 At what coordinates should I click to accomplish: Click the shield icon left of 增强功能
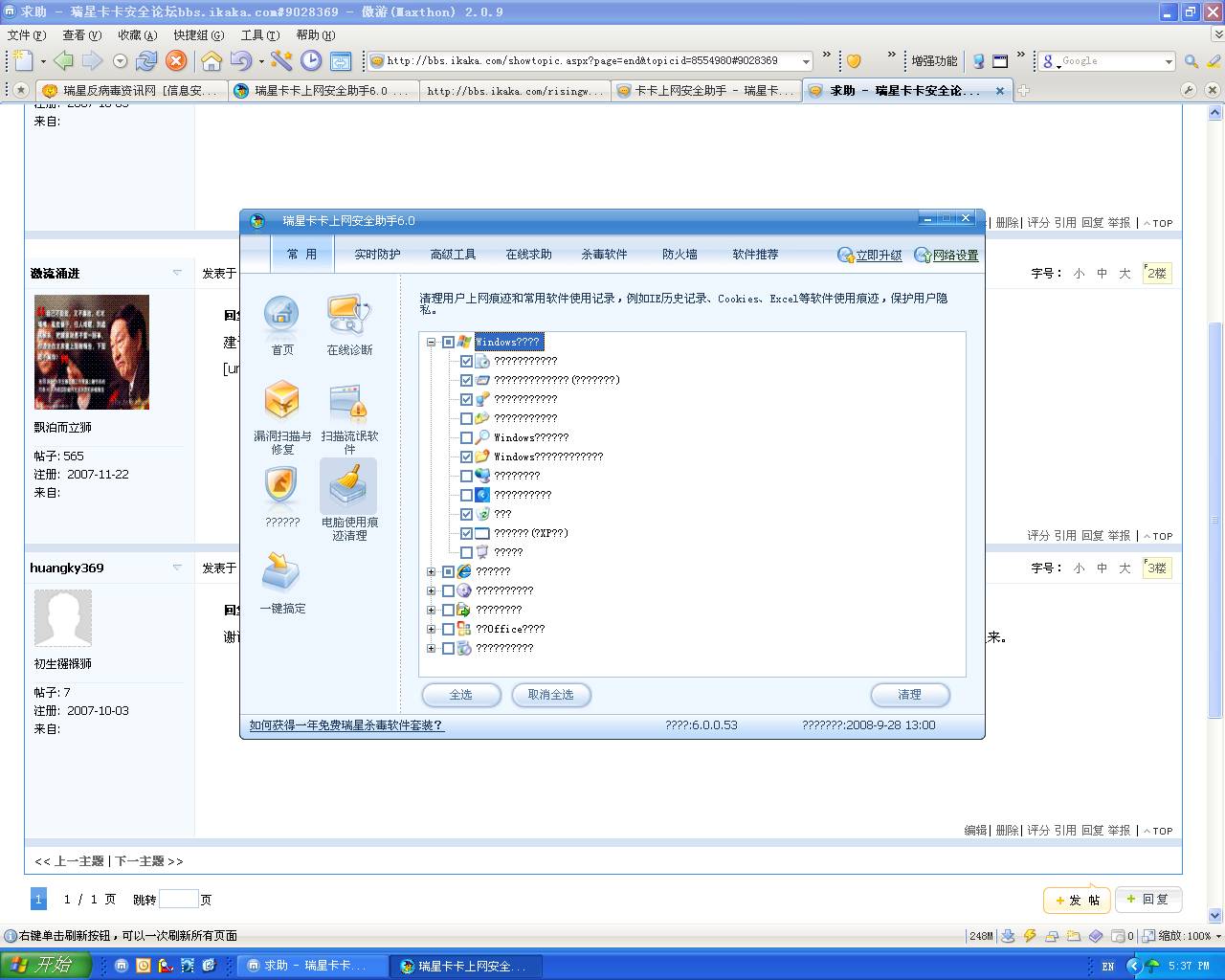pyautogui.click(x=854, y=61)
